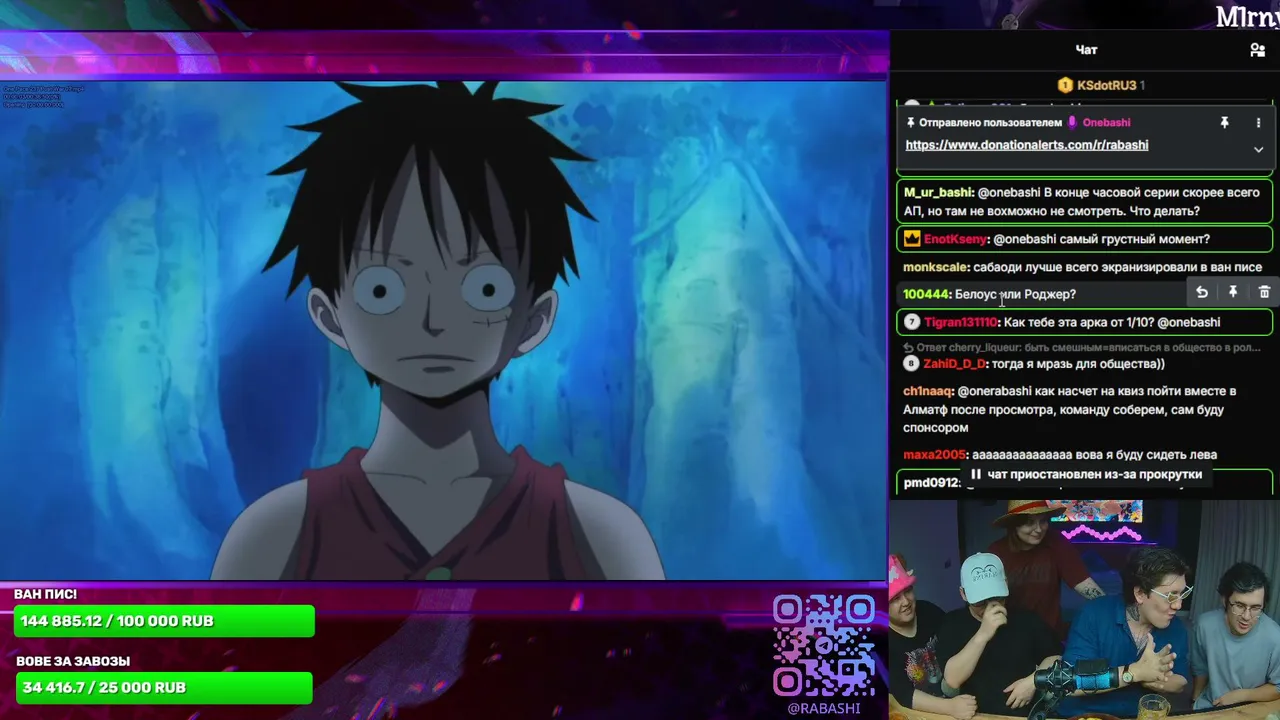Click the @onebashi mention in Tigran131110's message
Viewport: 1280px width, 720px height.
pyautogui.click(x=1189, y=322)
